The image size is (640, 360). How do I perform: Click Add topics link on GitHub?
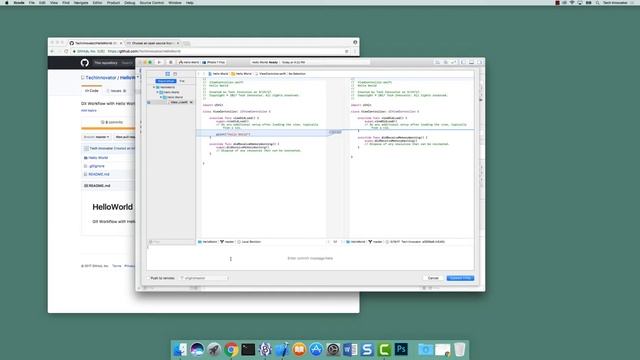89,111
